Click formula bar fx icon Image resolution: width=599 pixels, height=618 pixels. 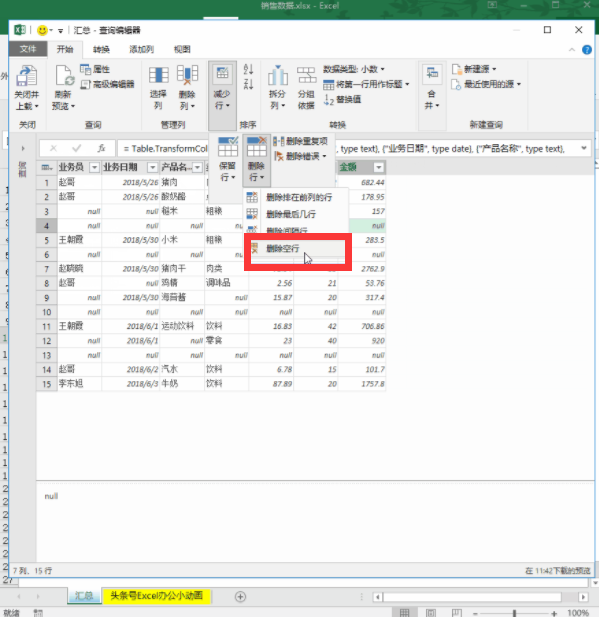(101, 148)
